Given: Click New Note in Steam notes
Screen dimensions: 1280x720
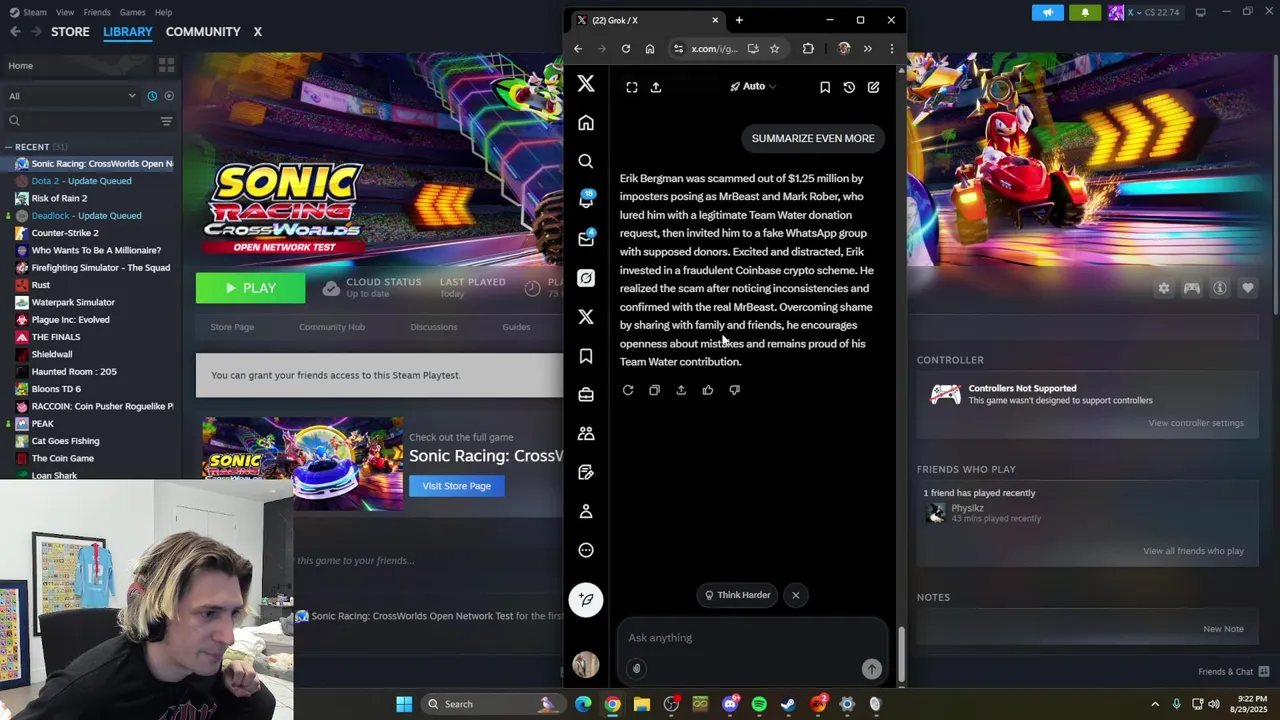Looking at the screenshot, I should [x=1223, y=629].
